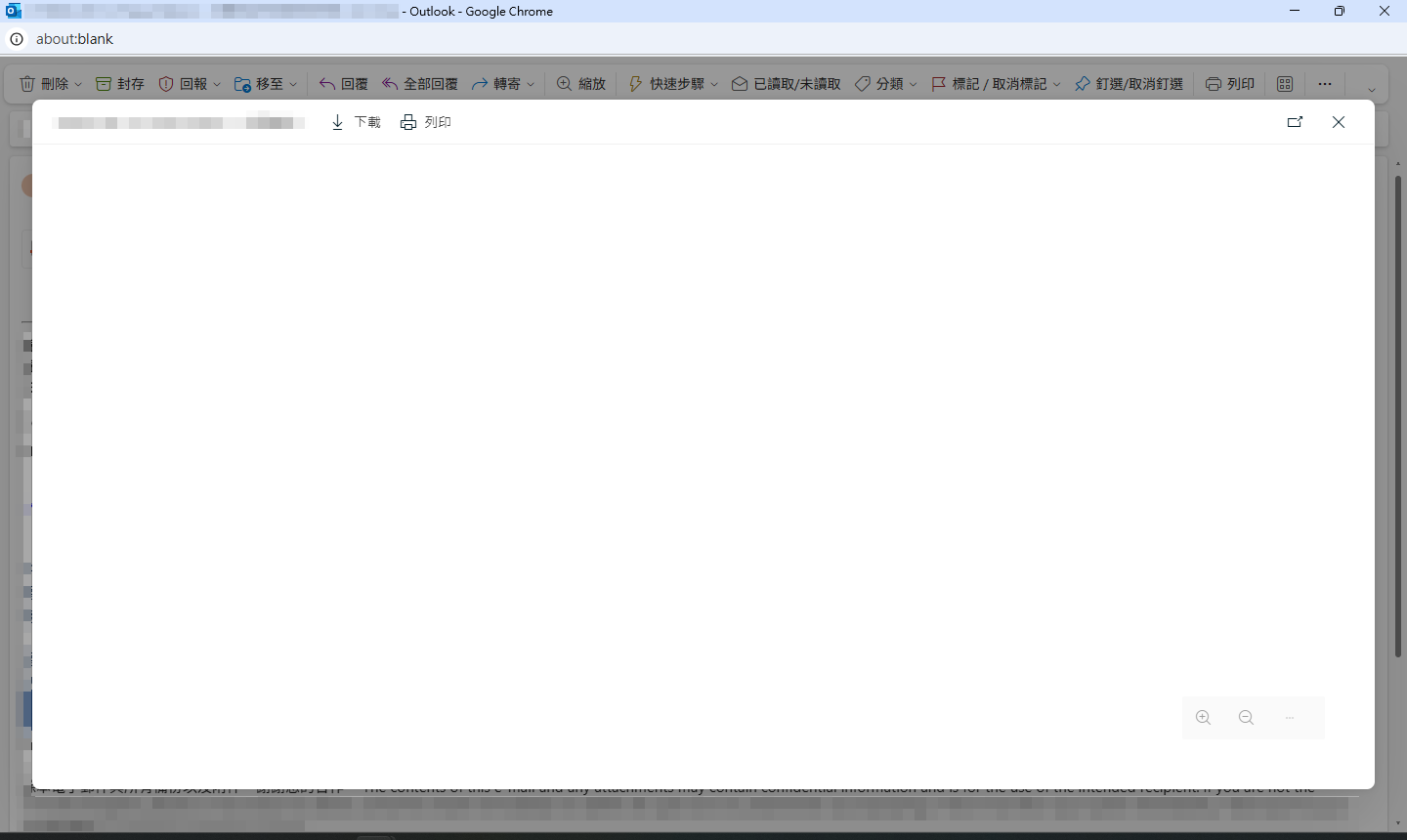Open the Delete (刪除) dropdown arrow
The image size is (1407, 840).
(x=78, y=84)
